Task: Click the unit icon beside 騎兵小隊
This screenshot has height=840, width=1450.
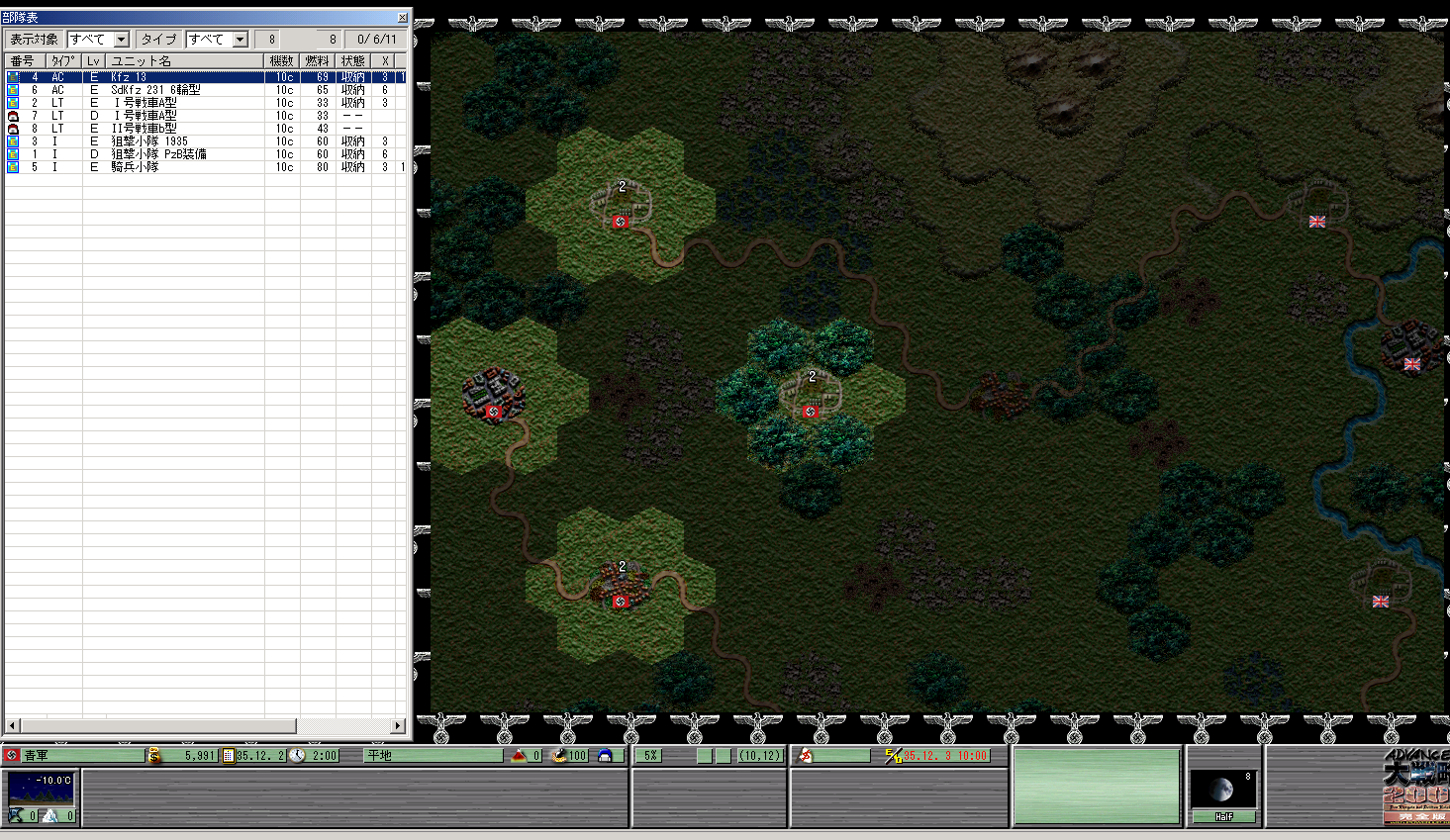Action: click(x=13, y=167)
